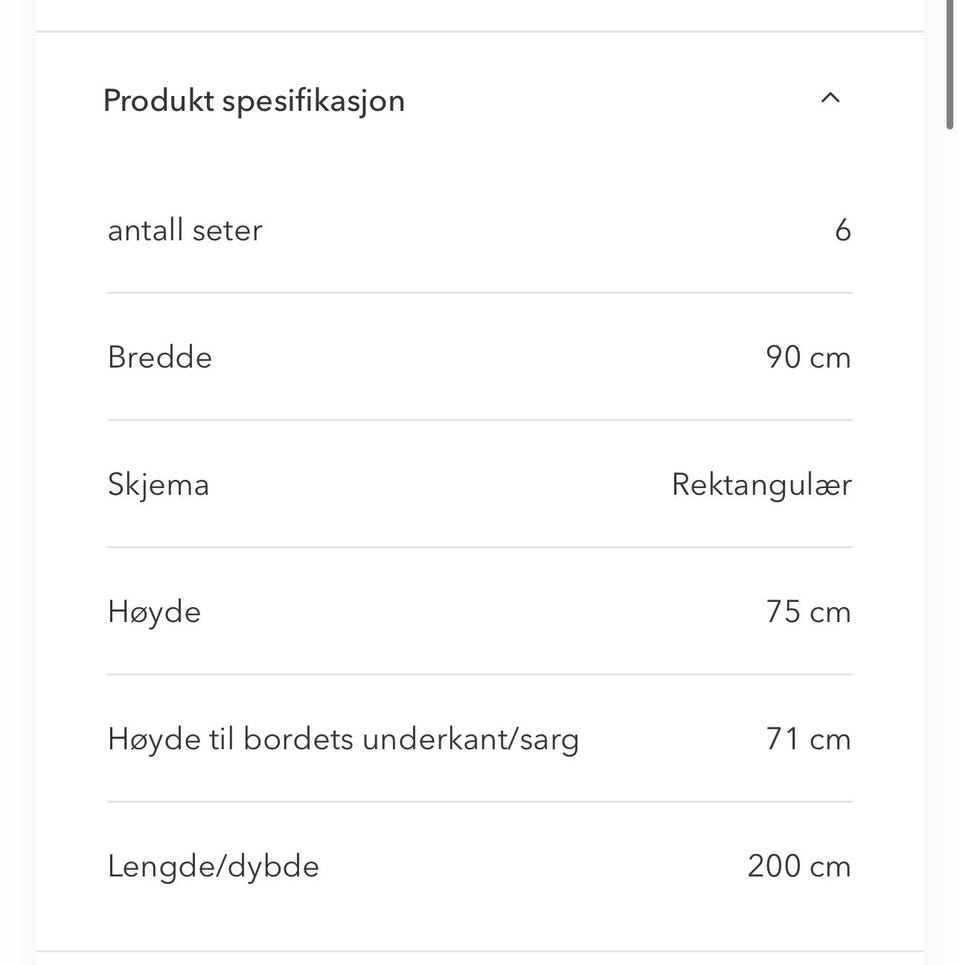Collapse the Produkt spesifikasjon chevron icon
The image size is (960, 965).
tap(830, 98)
